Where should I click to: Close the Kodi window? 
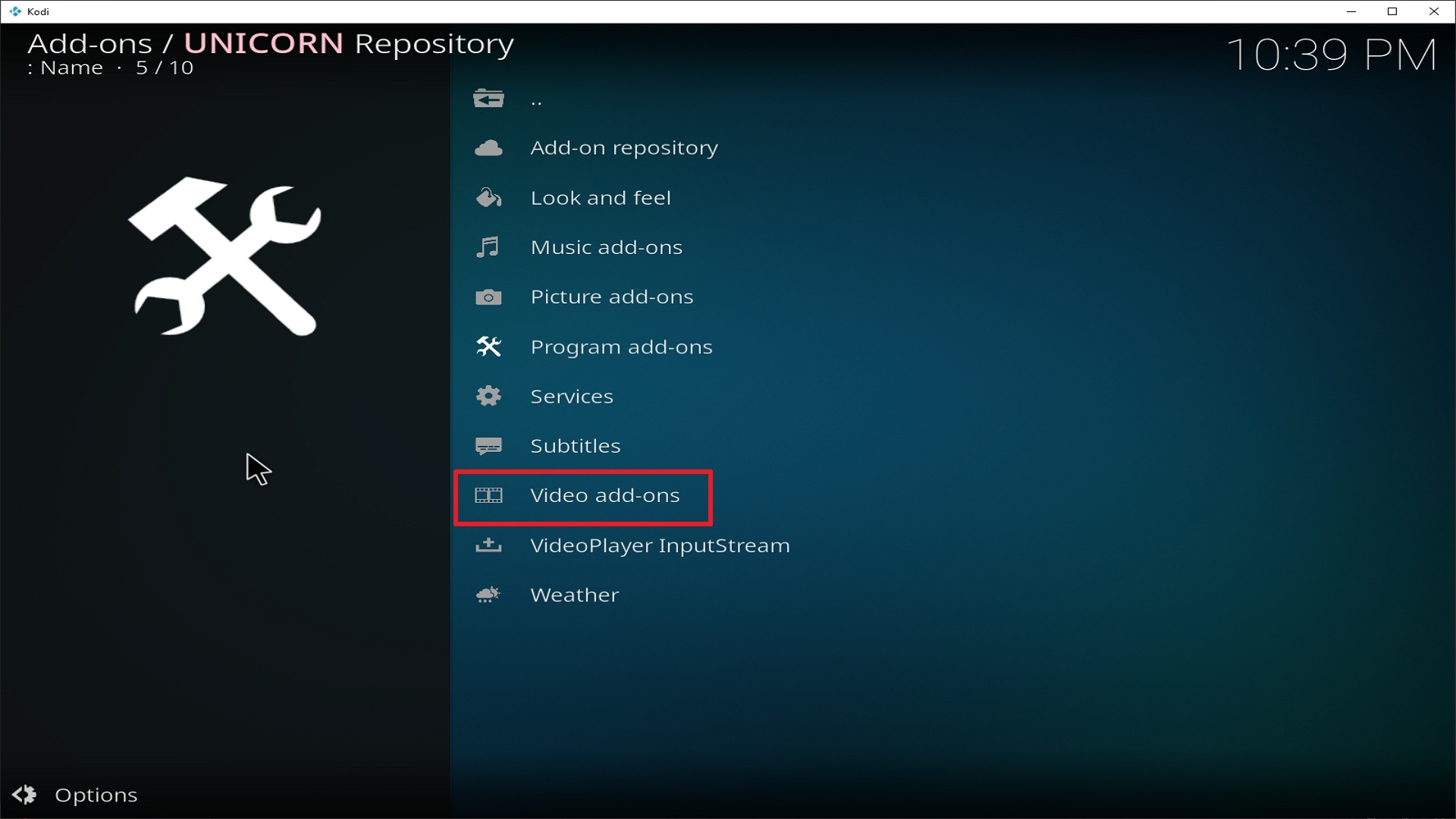click(x=1433, y=11)
